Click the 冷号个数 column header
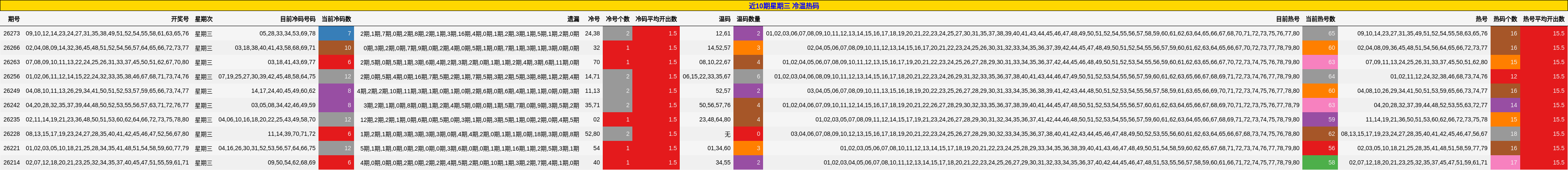The height and width of the screenshot is (170, 1568). pos(617,19)
